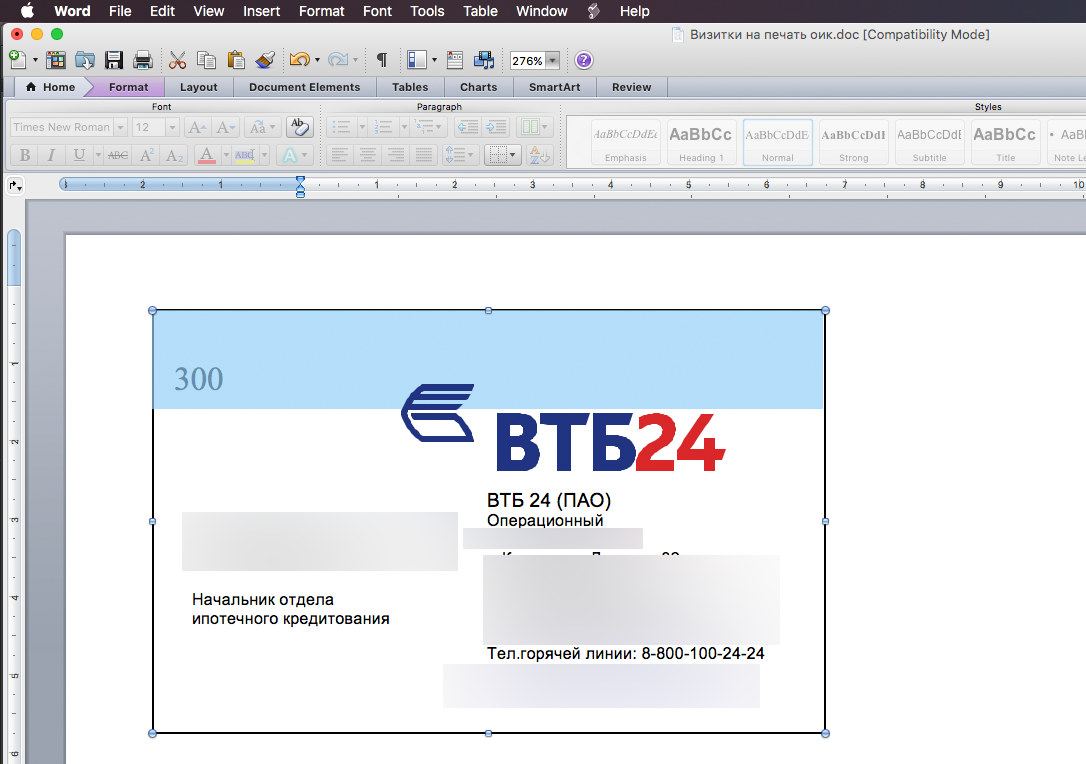Open the Text Effects glowing A
The height and width of the screenshot is (764, 1086).
pyautogui.click(x=290, y=154)
